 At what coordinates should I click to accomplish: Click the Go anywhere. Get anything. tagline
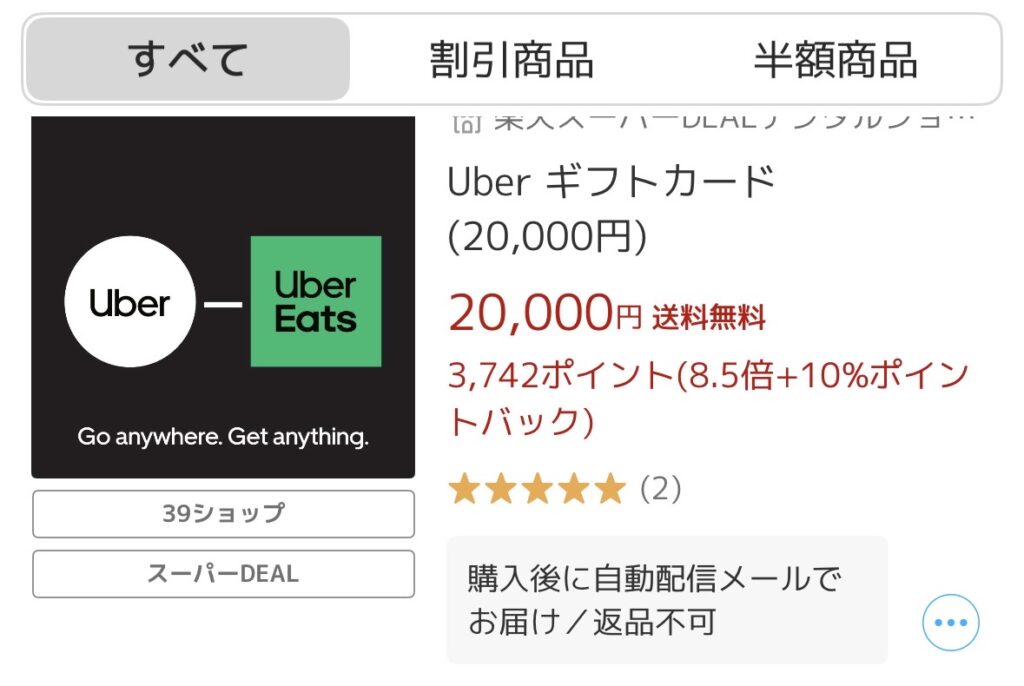[x=223, y=437]
